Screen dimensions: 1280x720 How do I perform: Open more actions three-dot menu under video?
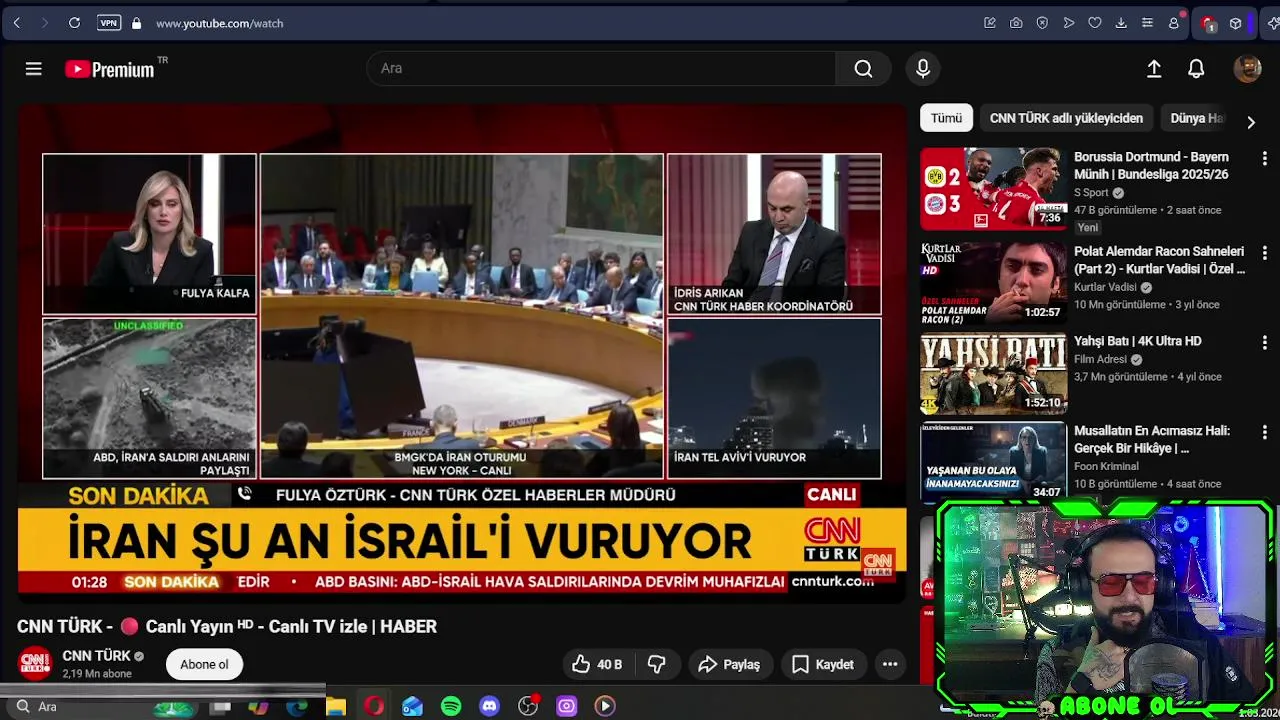tap(890, 664)
